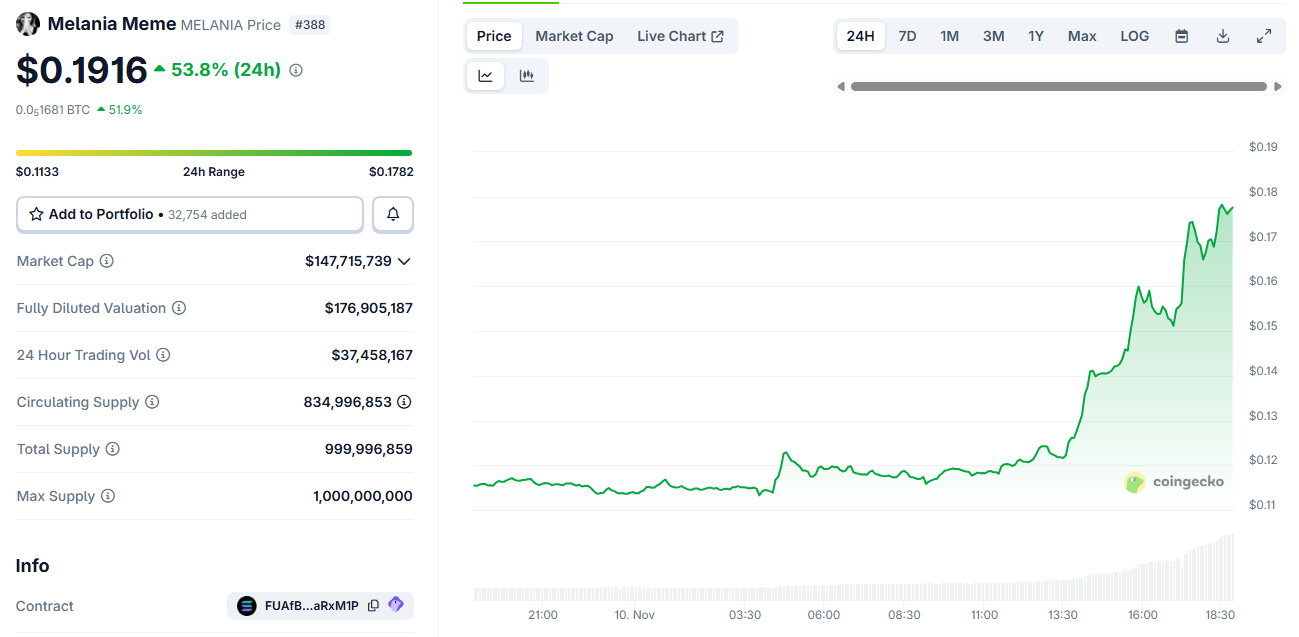Image resolution: width=1299 pixels, height=637 pixels.
Task: Click the chart scrollbar left arrow
Action: [x=841, y=87]
